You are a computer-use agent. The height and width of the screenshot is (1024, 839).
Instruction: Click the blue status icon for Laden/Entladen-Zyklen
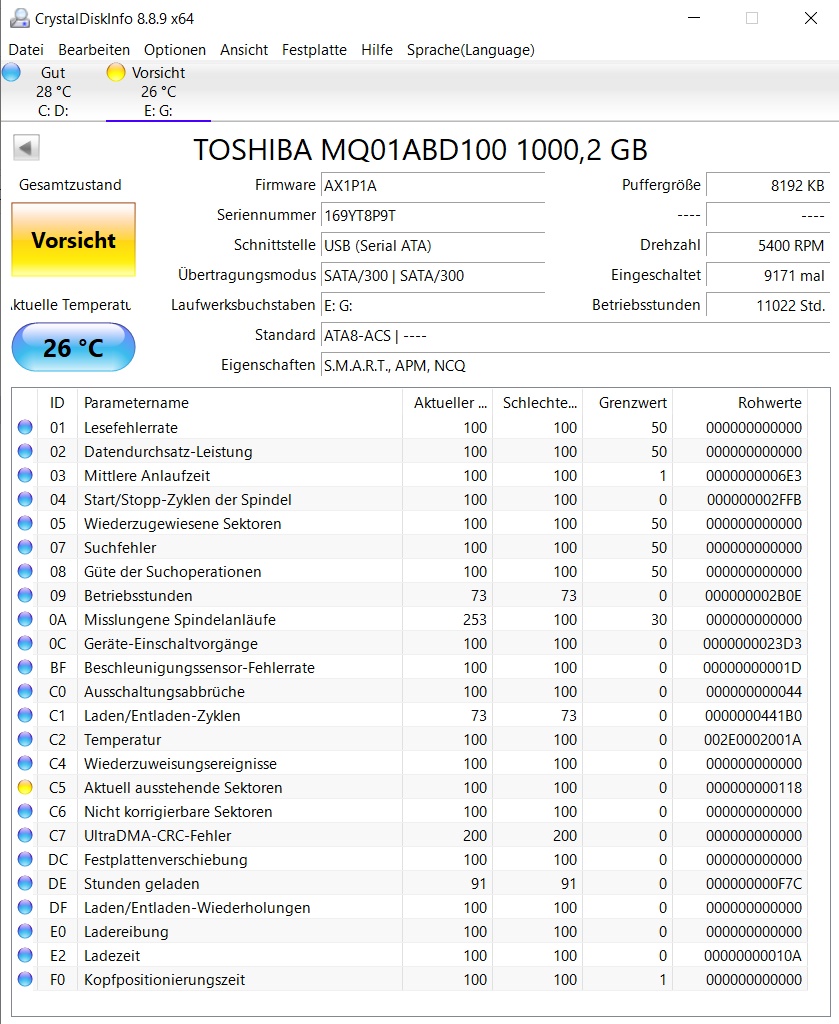[25, 716]
